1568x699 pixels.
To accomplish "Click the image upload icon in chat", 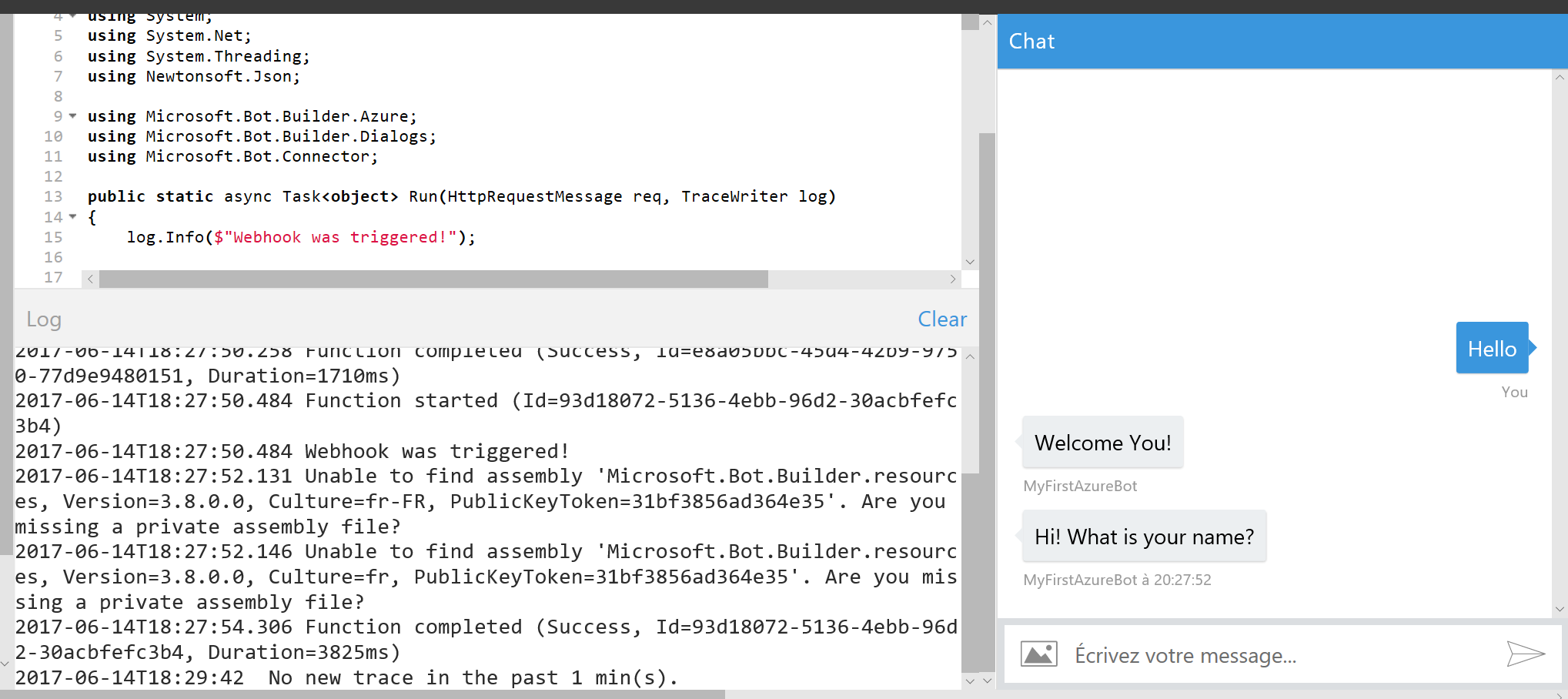I will click(x=1038, y=654).
